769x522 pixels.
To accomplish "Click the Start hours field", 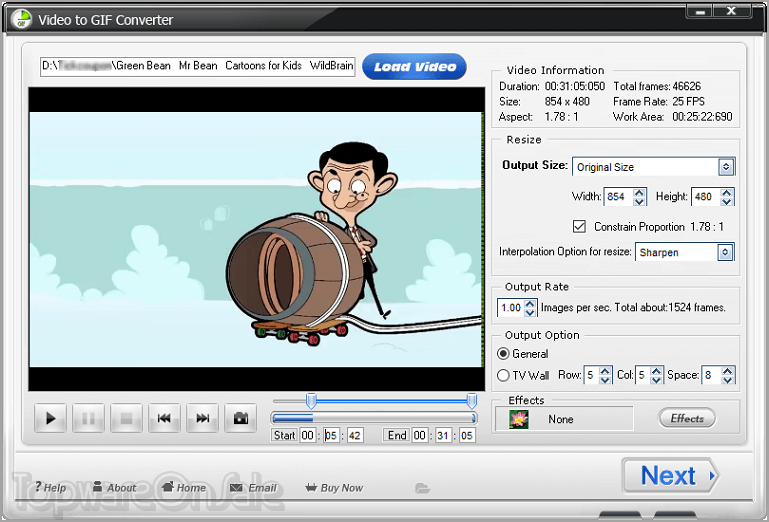I will tap(308, 435).
